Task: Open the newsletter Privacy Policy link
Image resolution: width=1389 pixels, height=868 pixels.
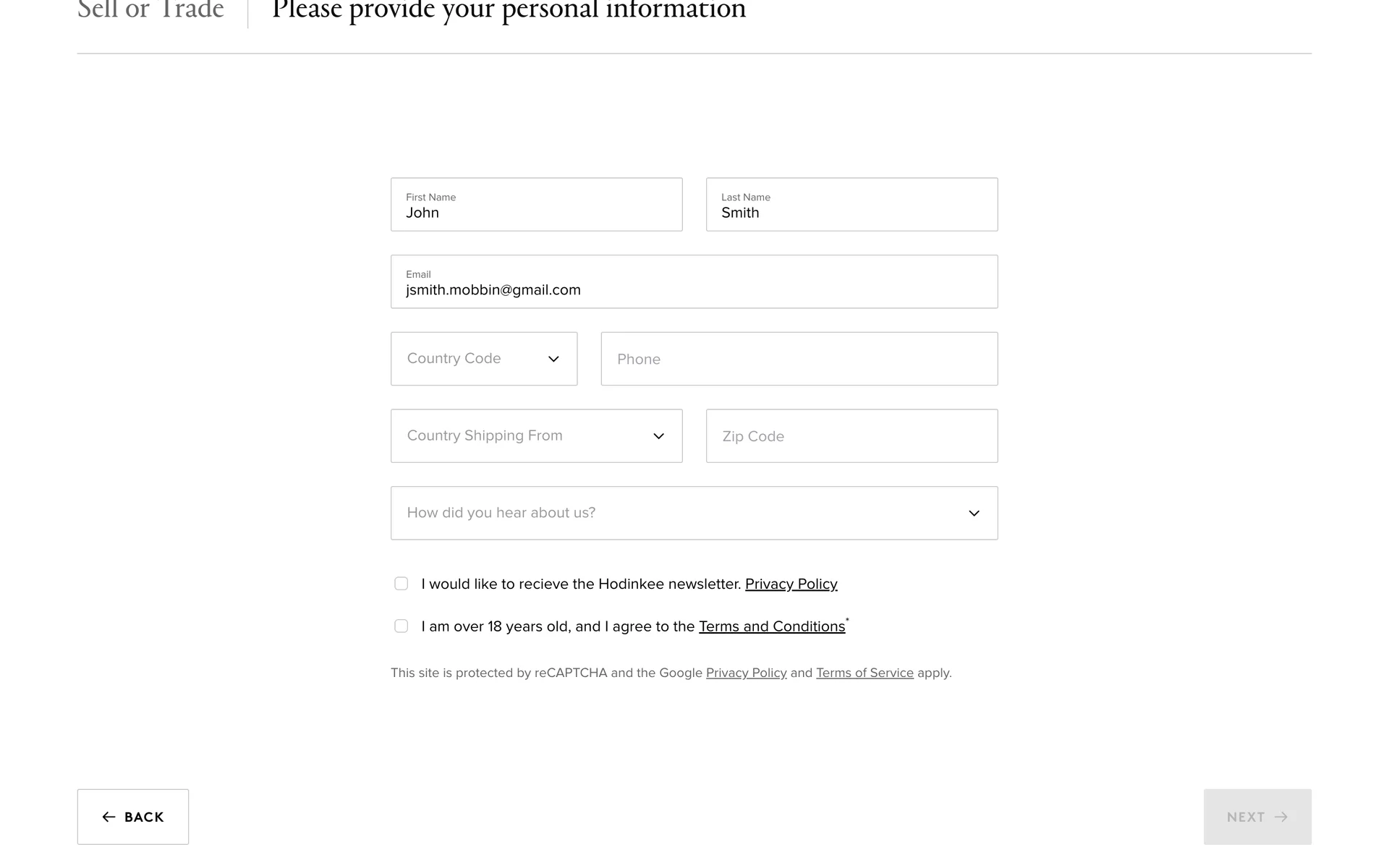Action: click(x=791, y=584)
